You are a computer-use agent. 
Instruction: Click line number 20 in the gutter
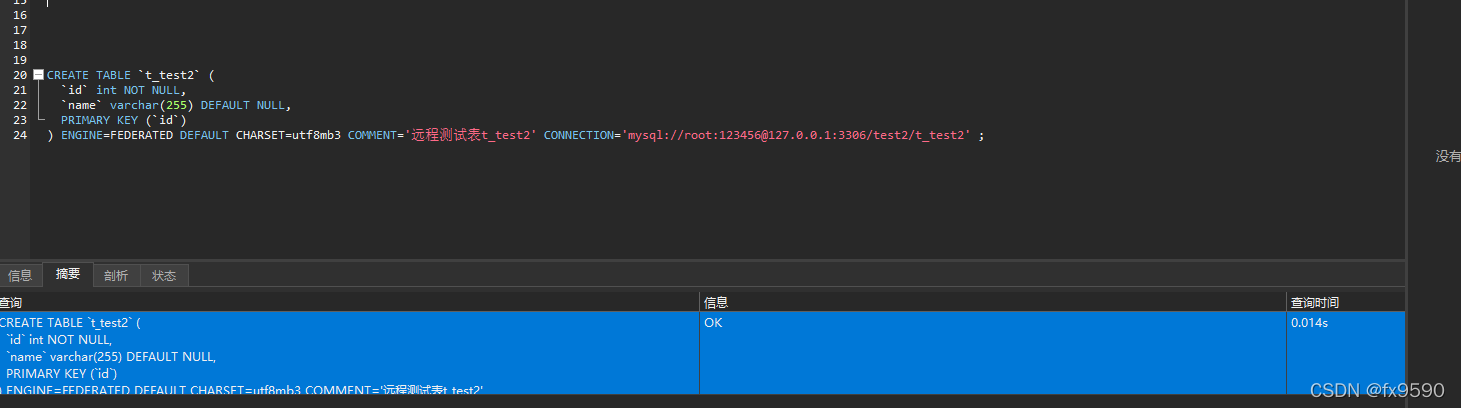(20, 75)
